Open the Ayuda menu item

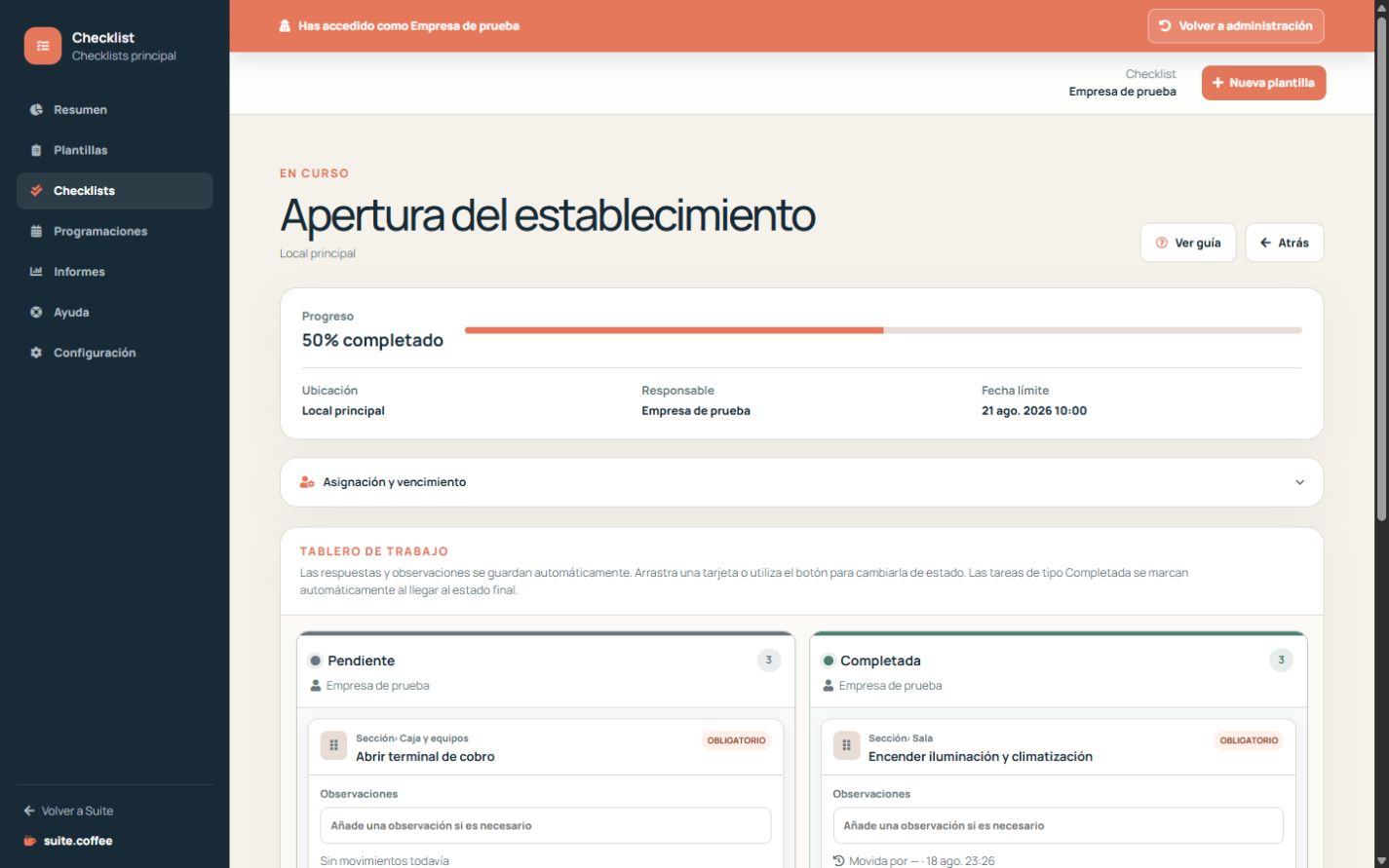pyautogui.click(x=115, y=312)
